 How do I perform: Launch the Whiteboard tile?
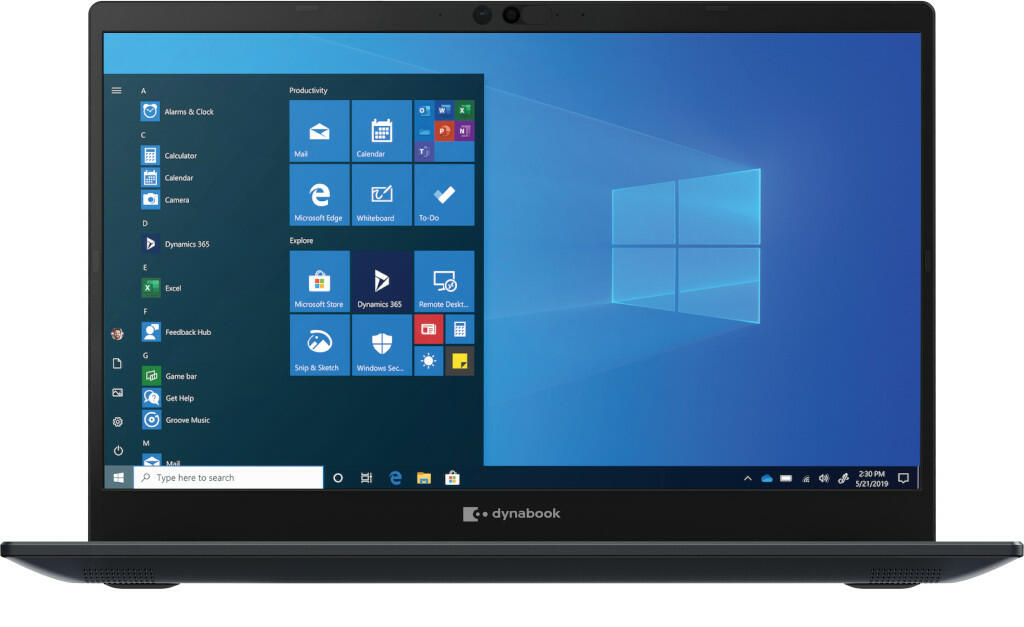(381, 195)
